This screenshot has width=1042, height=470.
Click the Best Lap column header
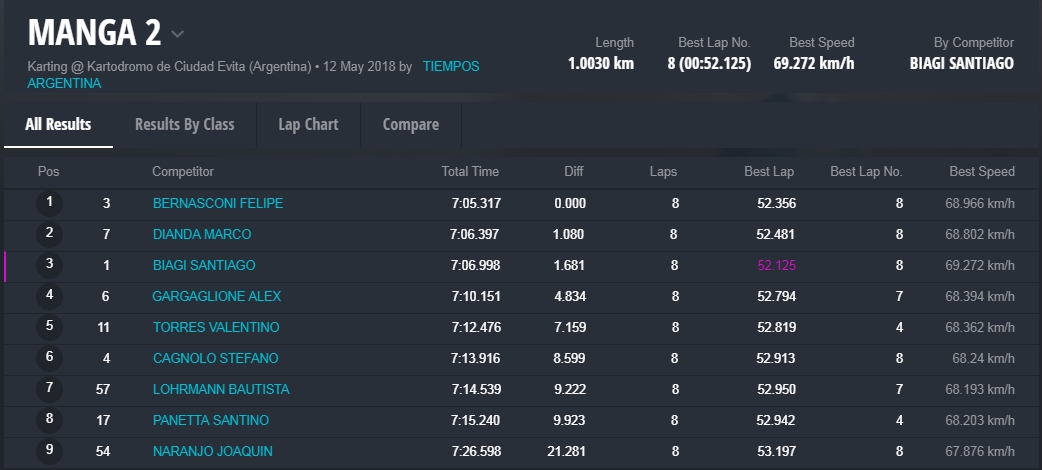coord(769,172)
